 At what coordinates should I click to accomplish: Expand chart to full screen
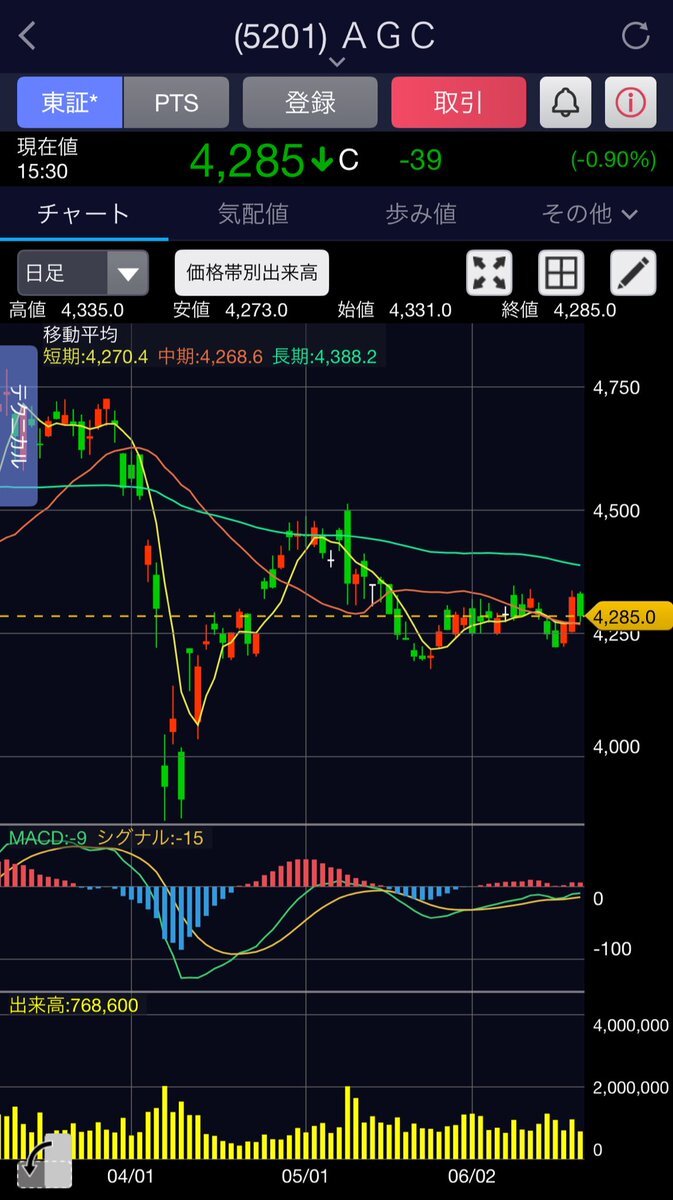490,272
